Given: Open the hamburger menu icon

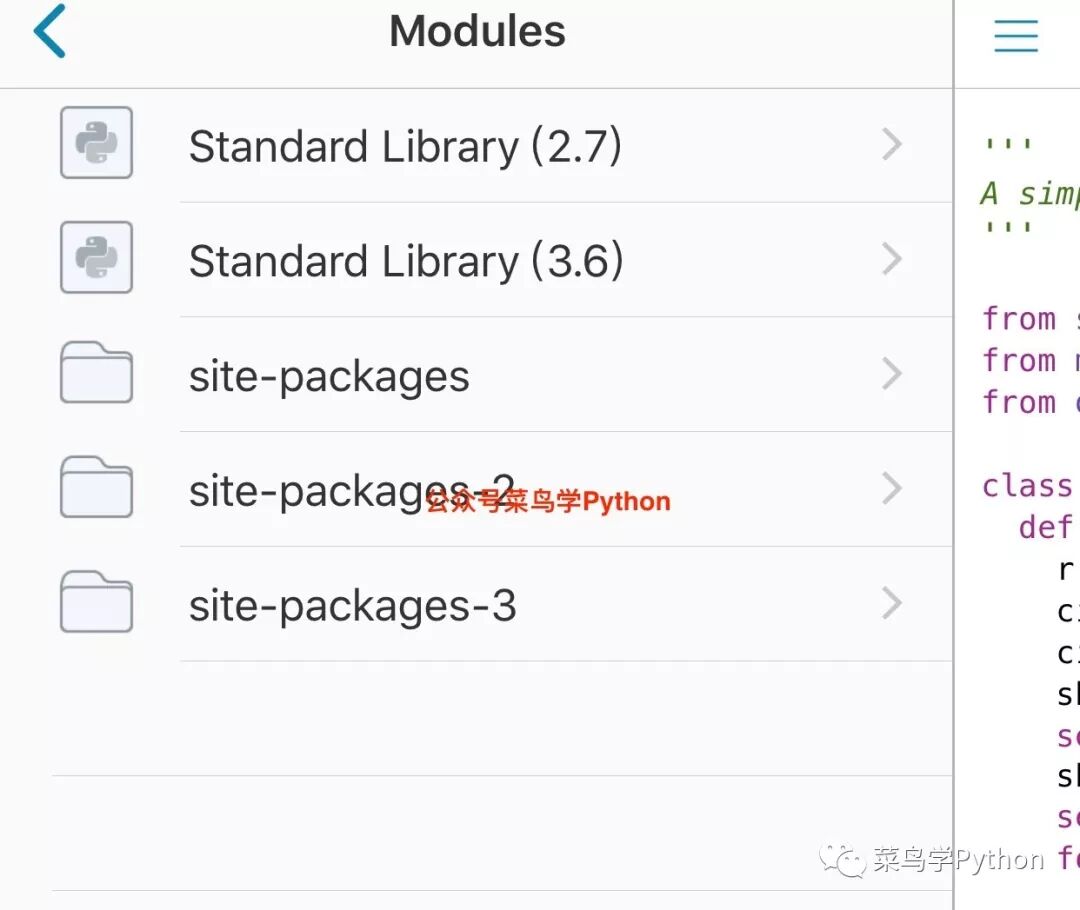Looking at the screenshot, I should pyautogui.click(x=1016, y=36).
